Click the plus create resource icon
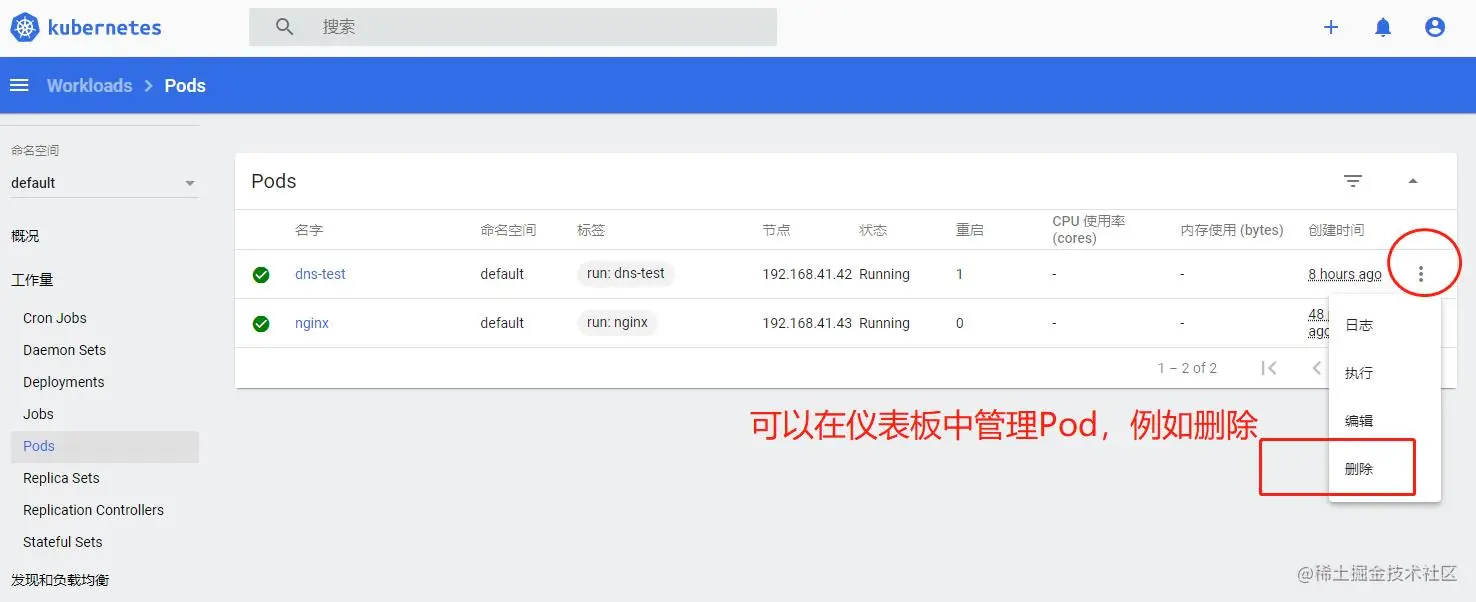The width and height of the screenshot is (1476, 602). pyautogui.click(x=1331, y=28)
